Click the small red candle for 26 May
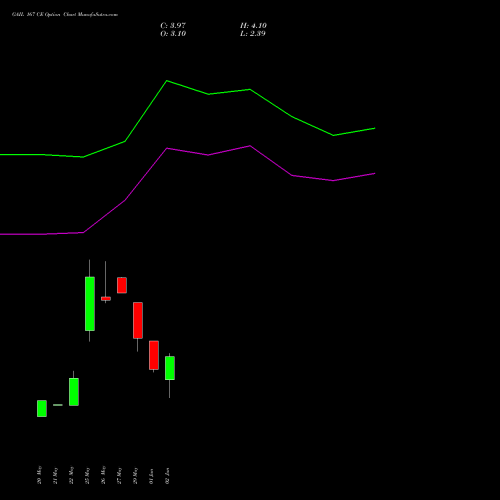500x500 pixels. coord(106,299)
